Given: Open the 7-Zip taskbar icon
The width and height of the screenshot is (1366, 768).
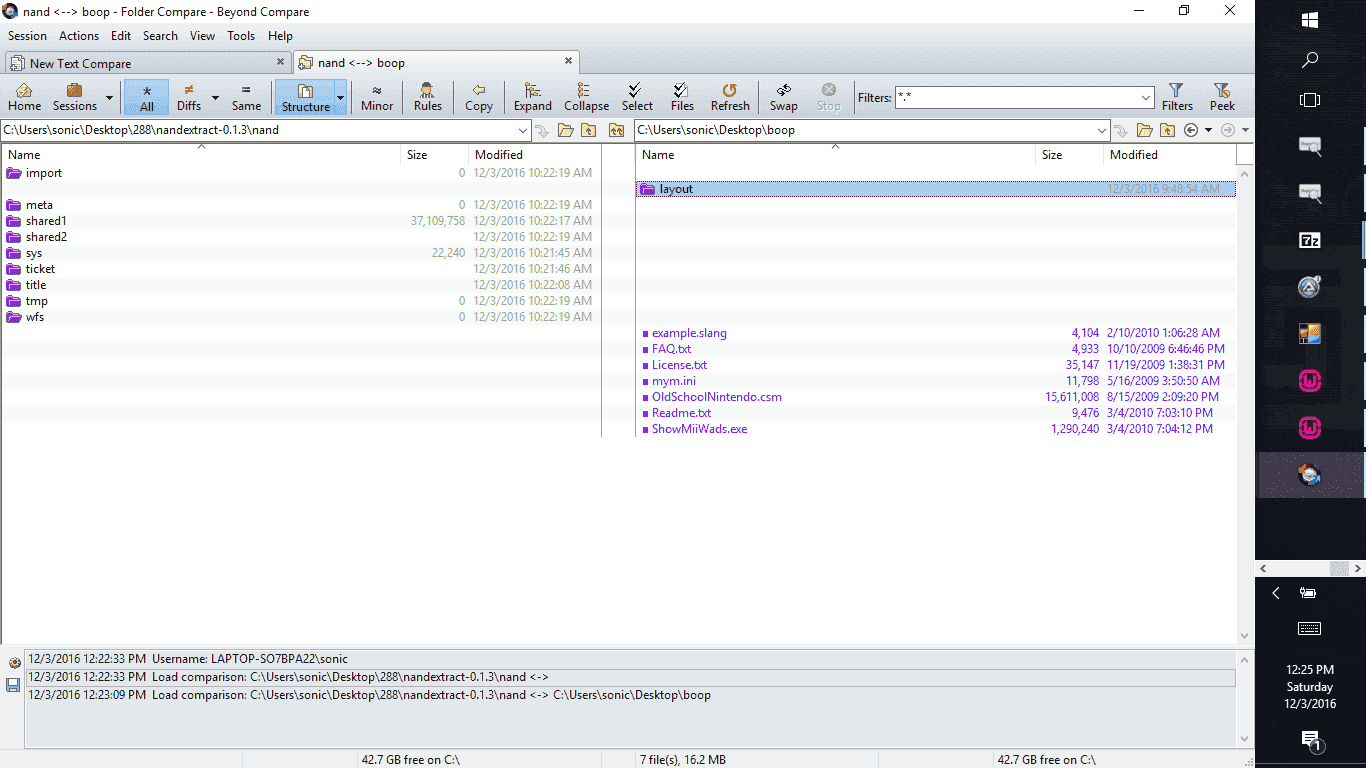Looking at the screenshot, I should (1310, 240).
